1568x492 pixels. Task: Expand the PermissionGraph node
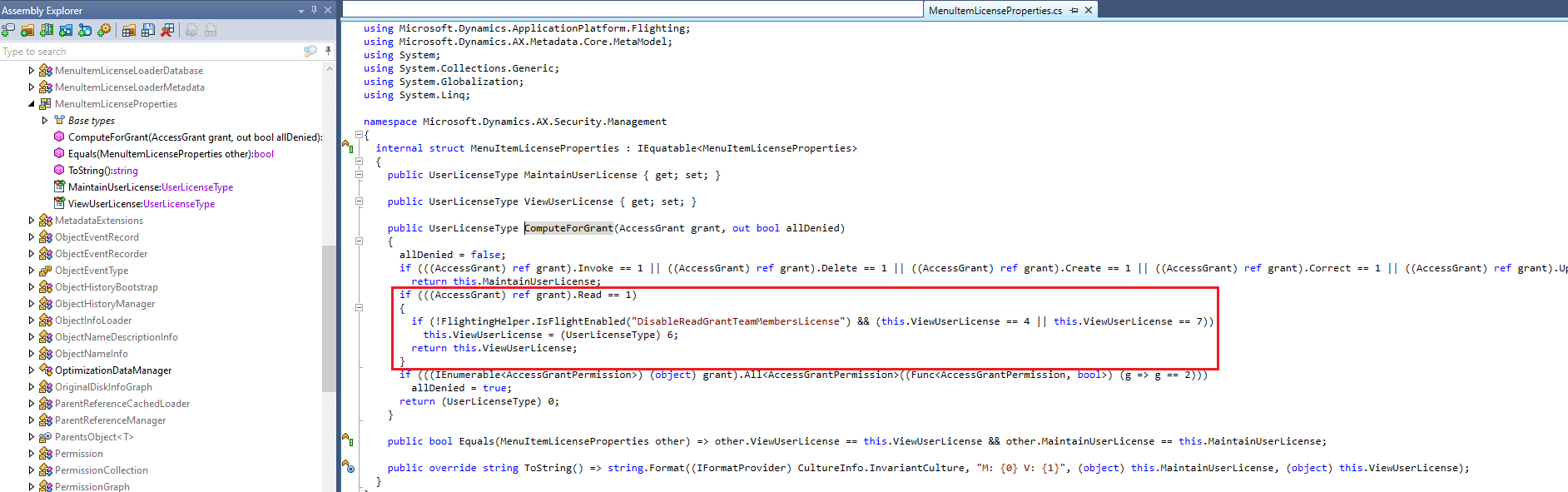pyautogui.click(x=32, y=487)
